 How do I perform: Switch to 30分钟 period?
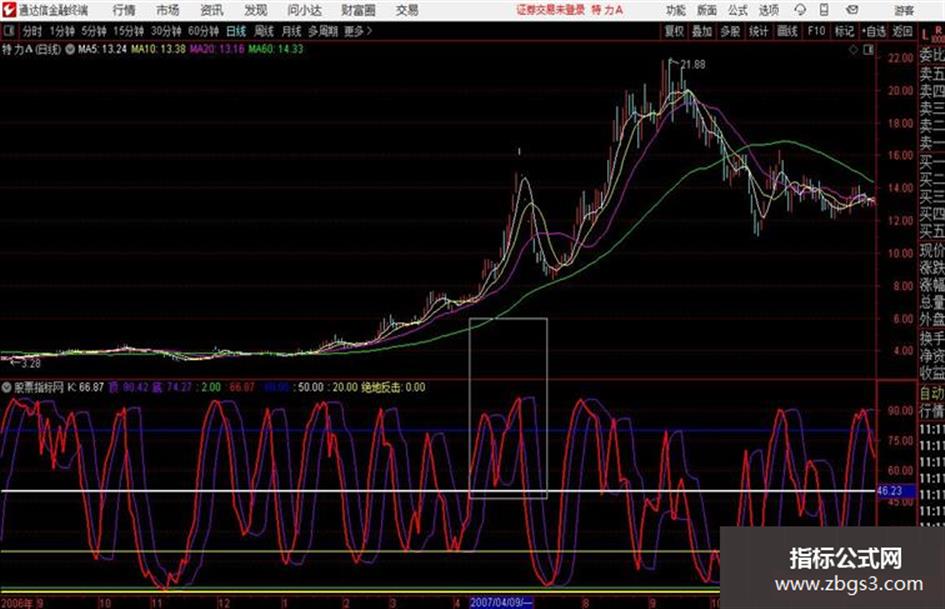[166, 31]
